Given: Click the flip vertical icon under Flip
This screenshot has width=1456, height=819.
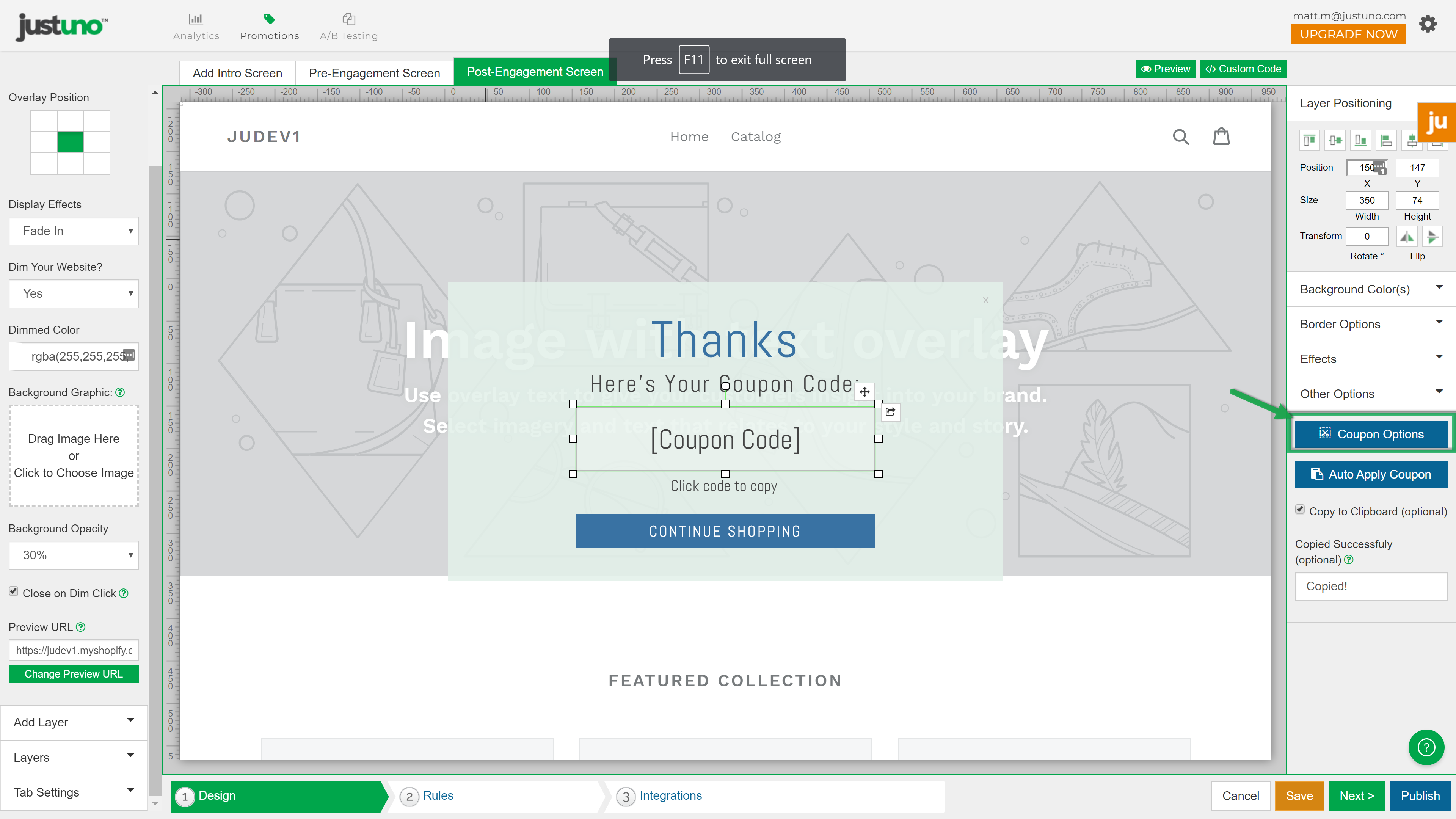Looking at the screenshot, I should (1432, 236).
